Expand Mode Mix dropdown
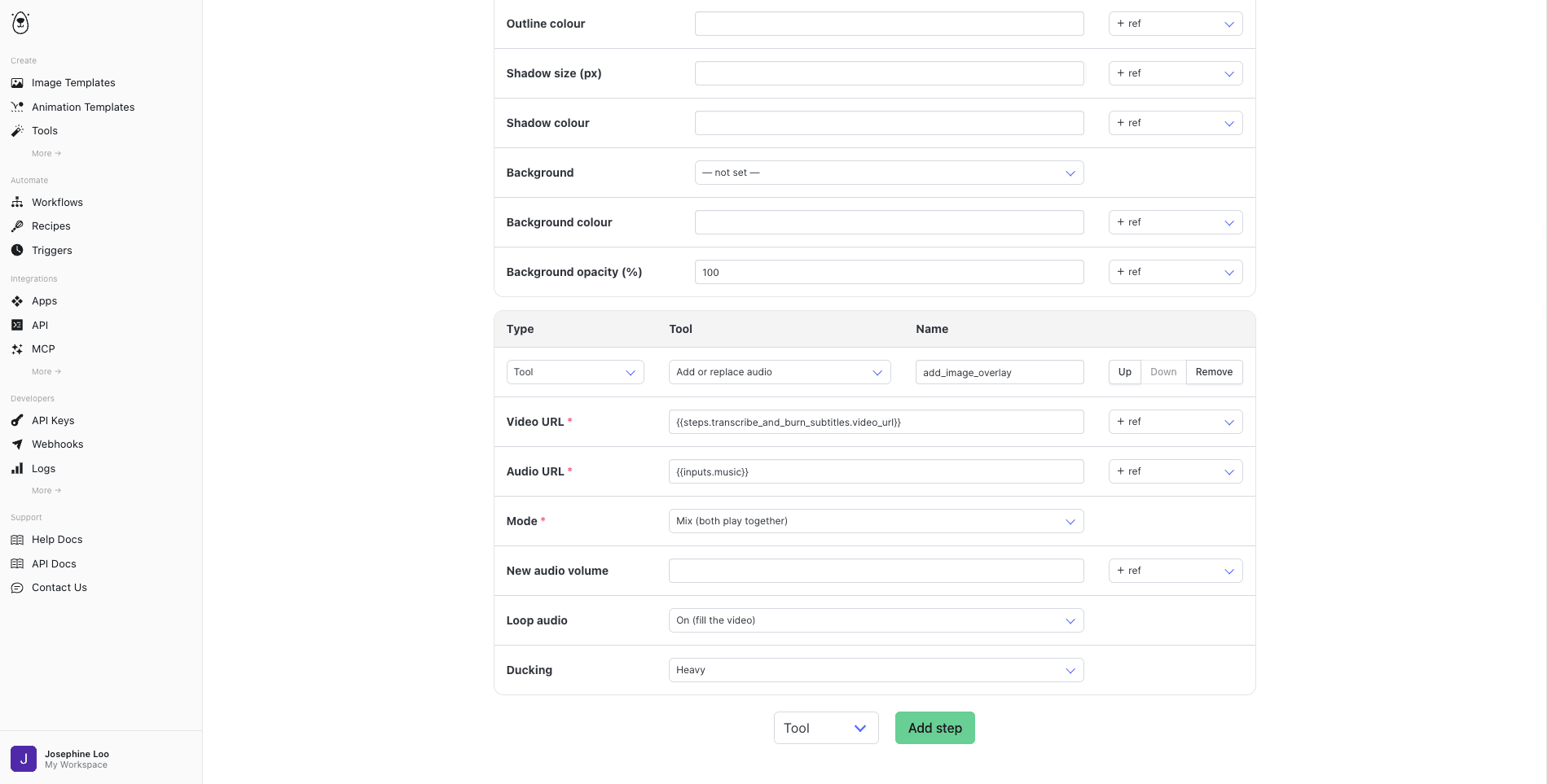Screen dimensions: 1547x784 [876, 521]
